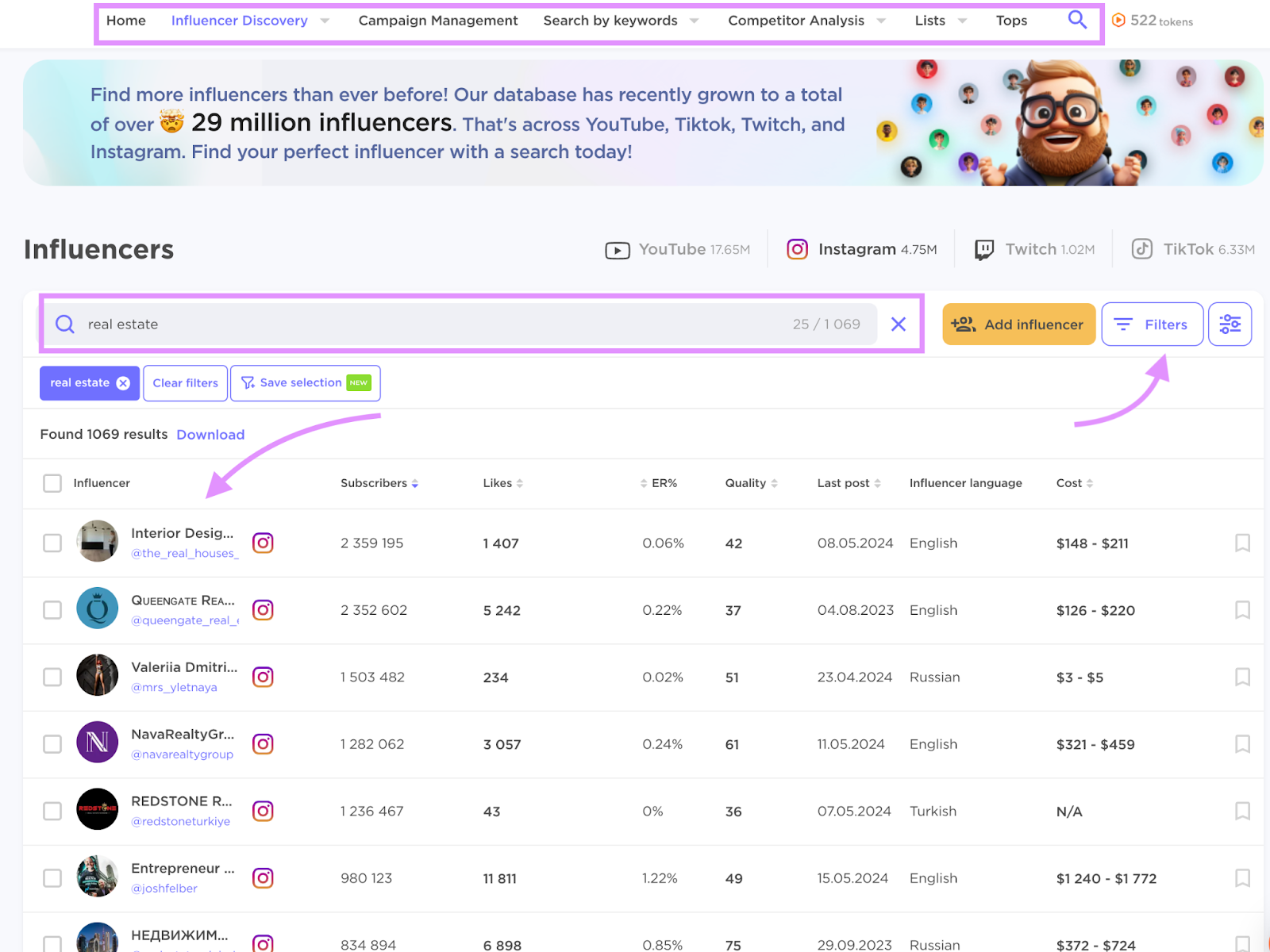Screen dimensions: 1270x952
Task: Click the Add influencer button
Action: [x=1019, y=324]
